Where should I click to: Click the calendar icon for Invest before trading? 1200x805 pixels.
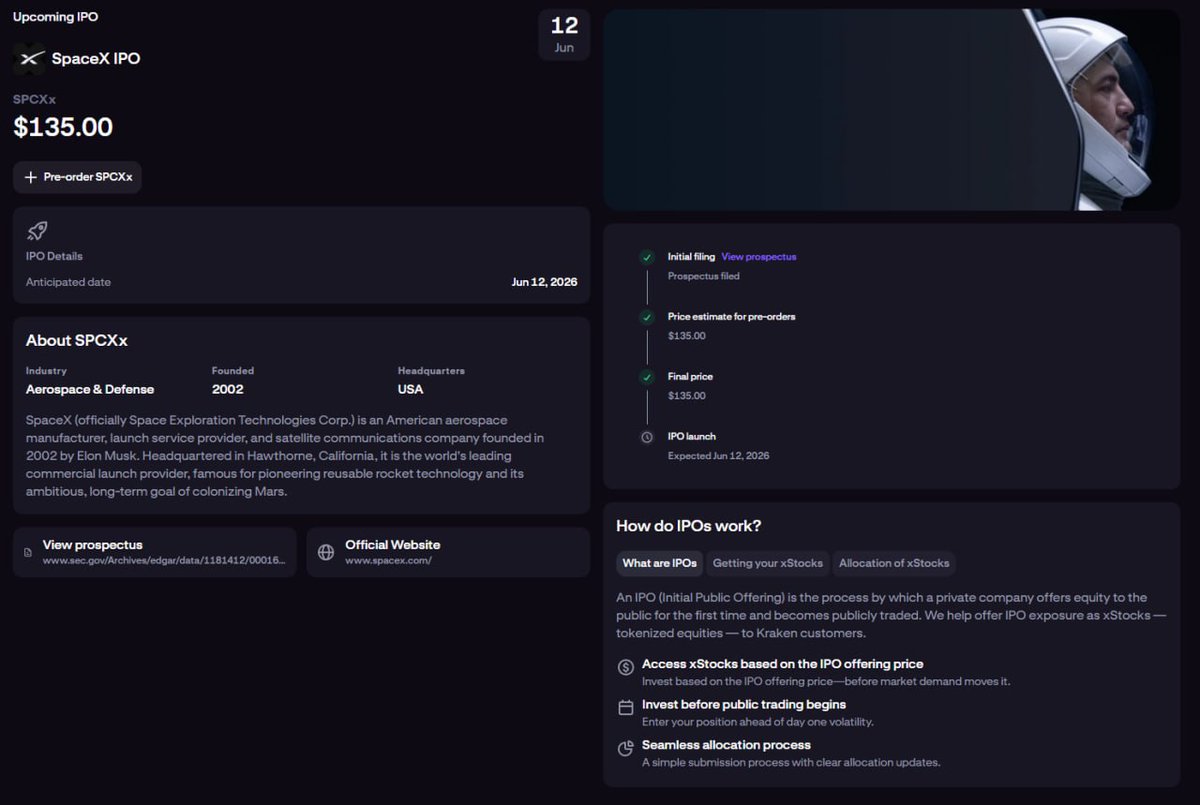click(x=626, y=708)
